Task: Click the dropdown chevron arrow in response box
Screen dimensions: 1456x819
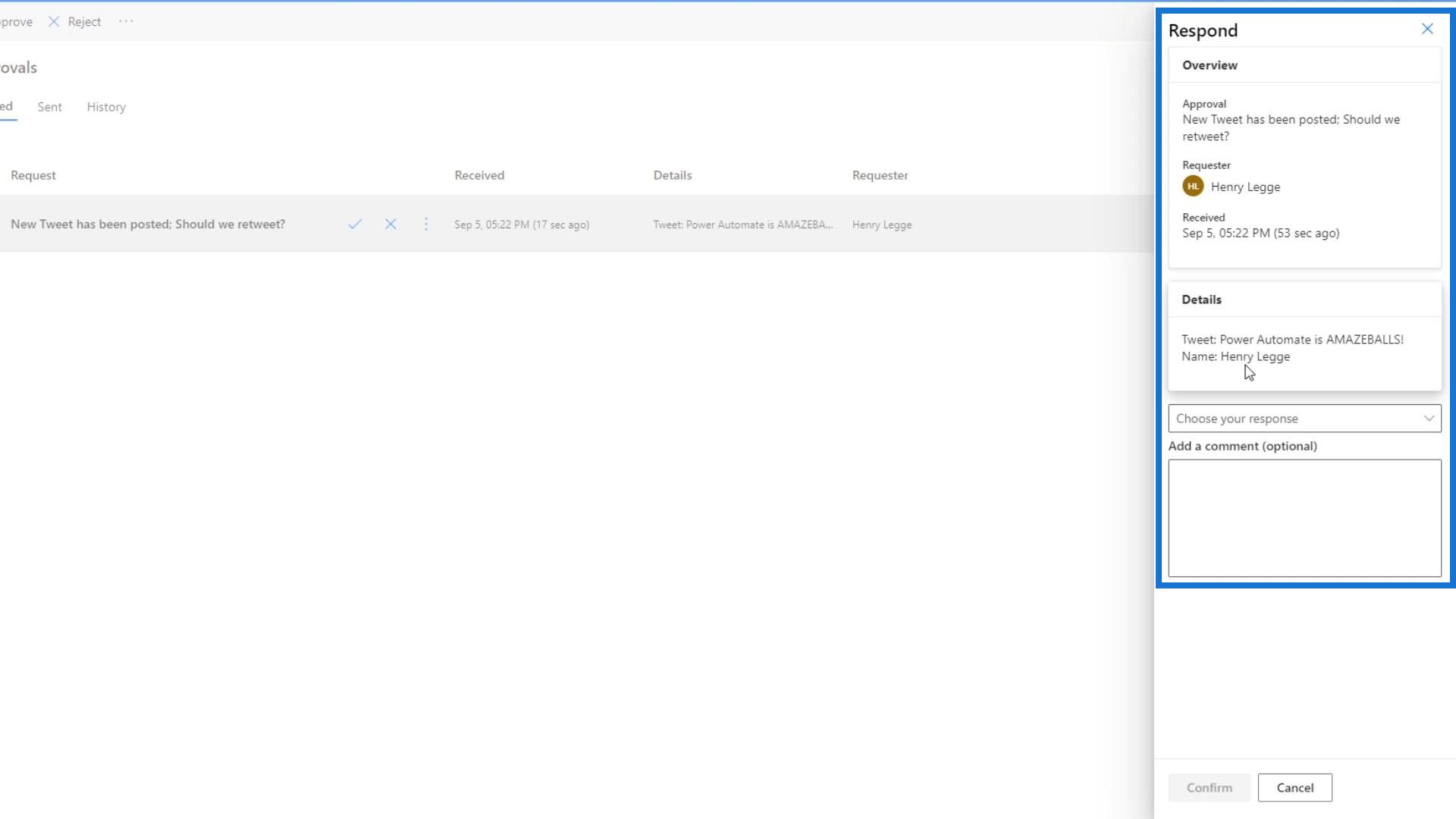Action: tap(1429, 419)
